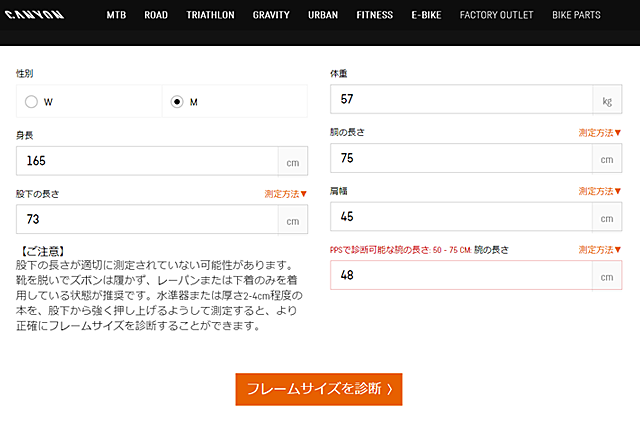Open the FITNESS category
This screenshot has width=640, height=439.
(x=375, y=16)
